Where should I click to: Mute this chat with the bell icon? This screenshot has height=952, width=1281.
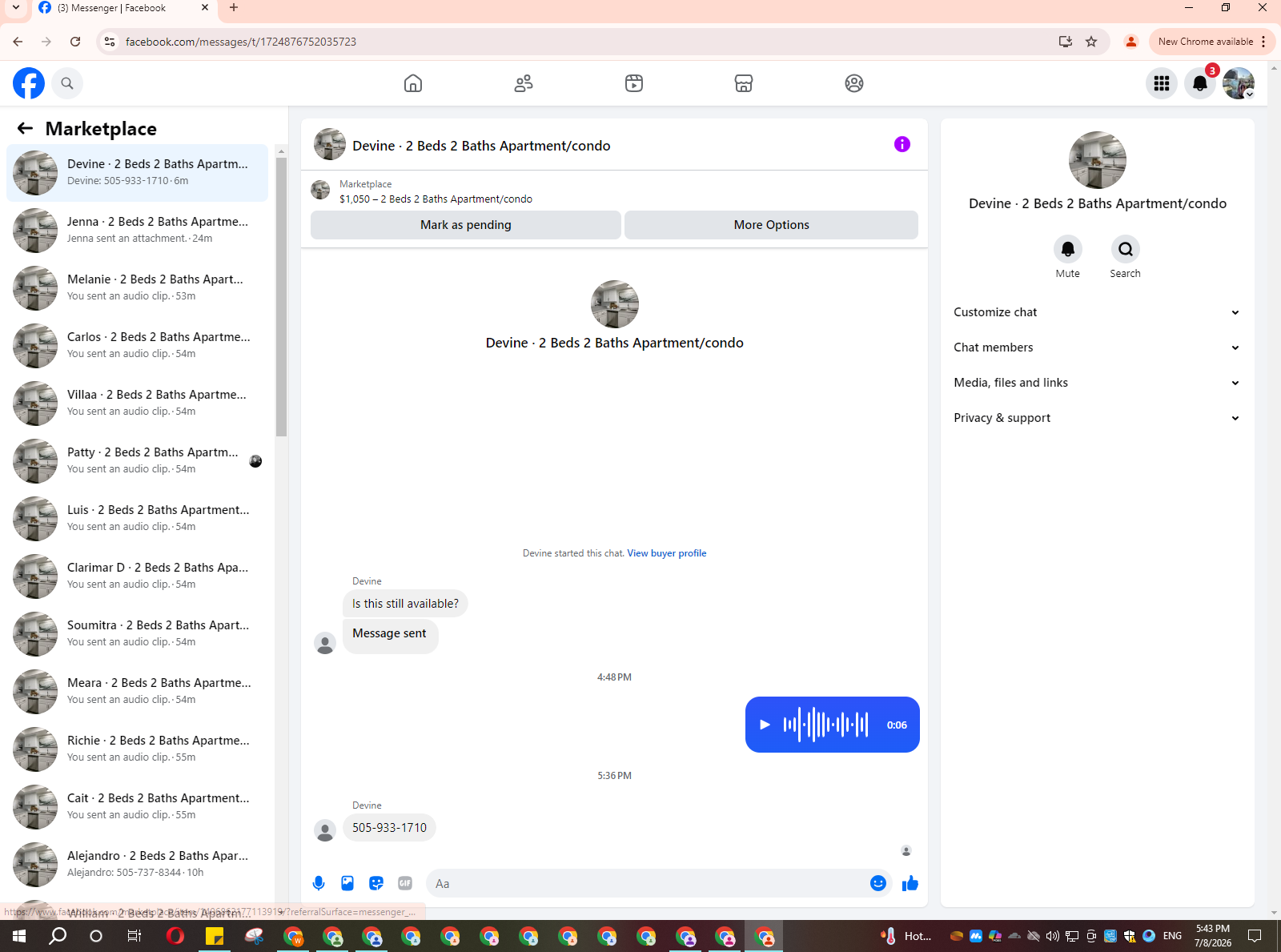1068,249
